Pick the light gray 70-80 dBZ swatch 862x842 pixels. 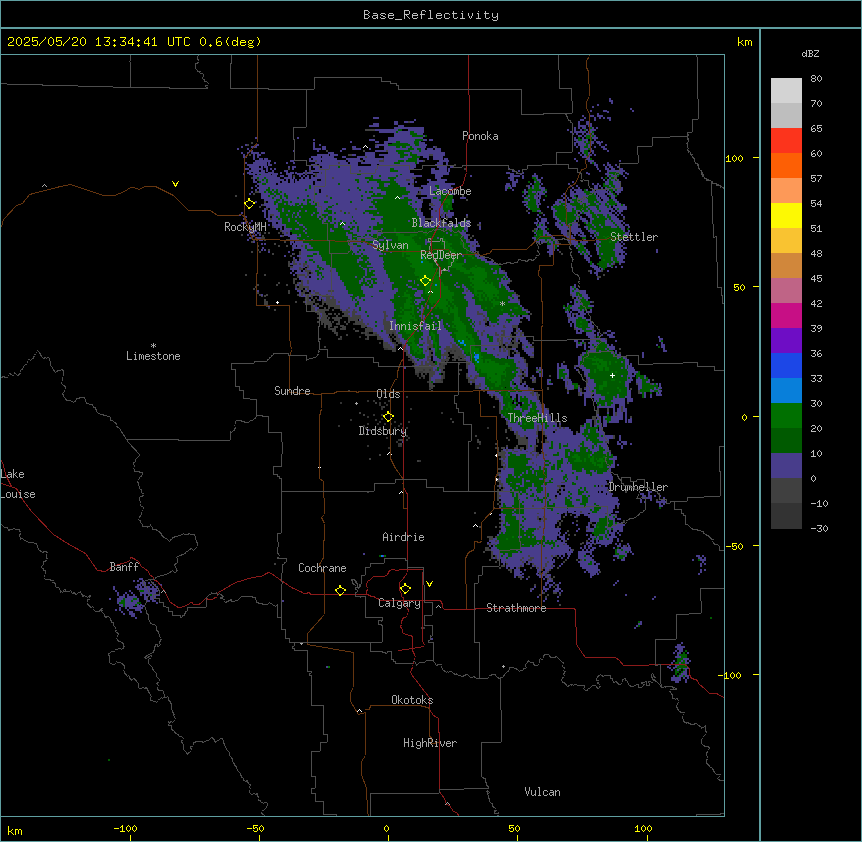[x=786, y=91]
